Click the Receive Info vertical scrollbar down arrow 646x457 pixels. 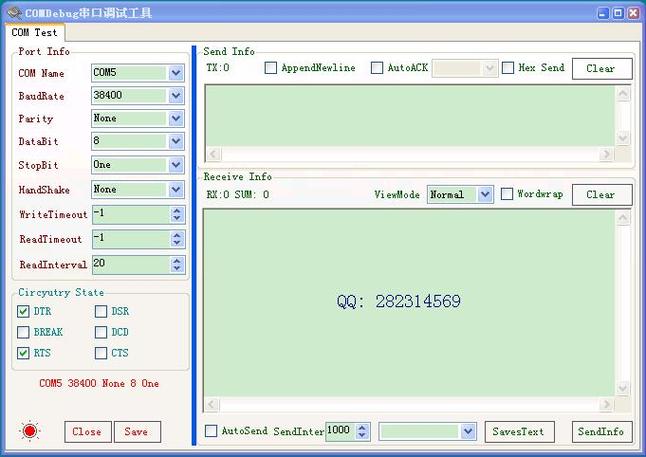623,388
